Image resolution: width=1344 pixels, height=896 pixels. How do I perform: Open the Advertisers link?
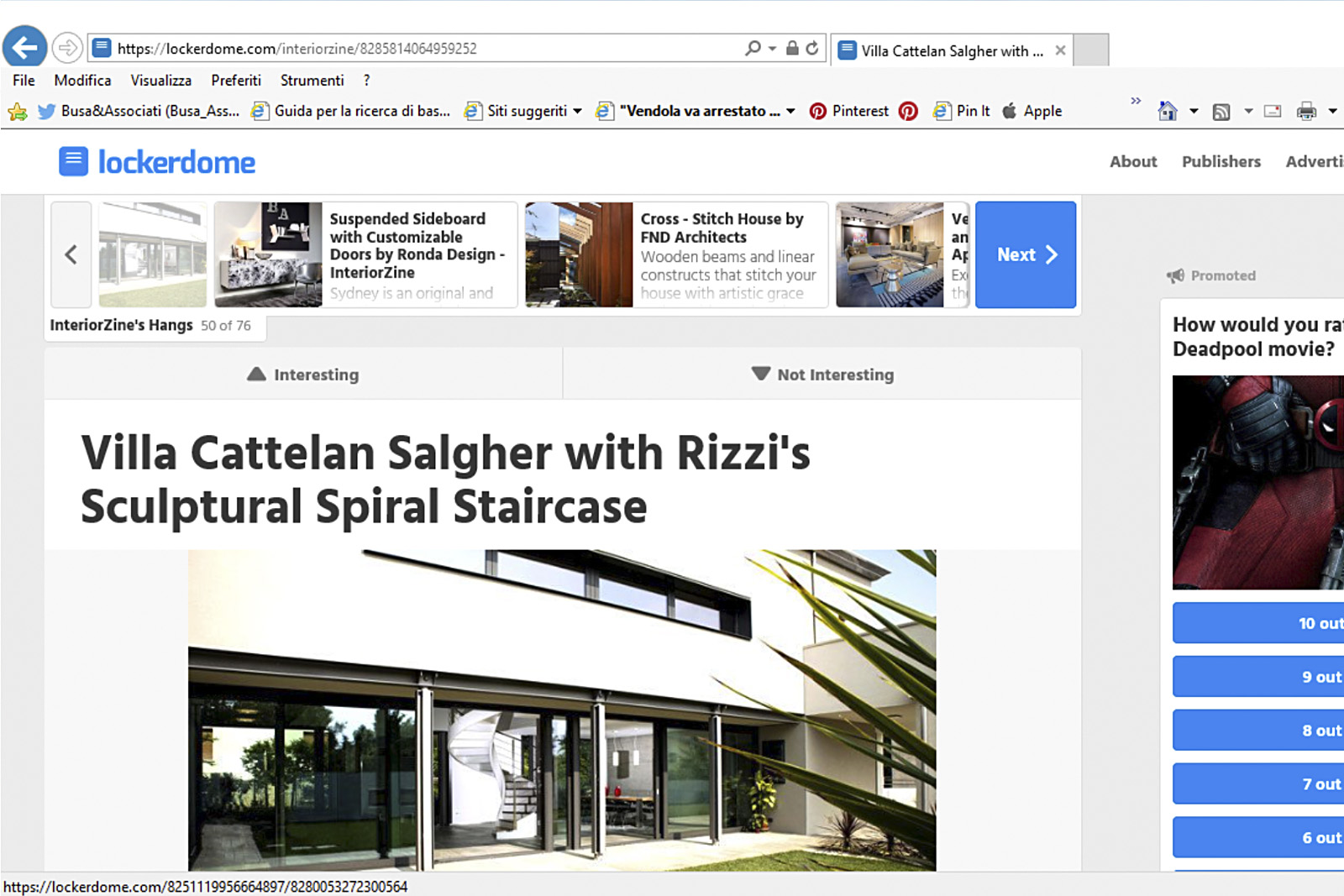point(1315,161)
